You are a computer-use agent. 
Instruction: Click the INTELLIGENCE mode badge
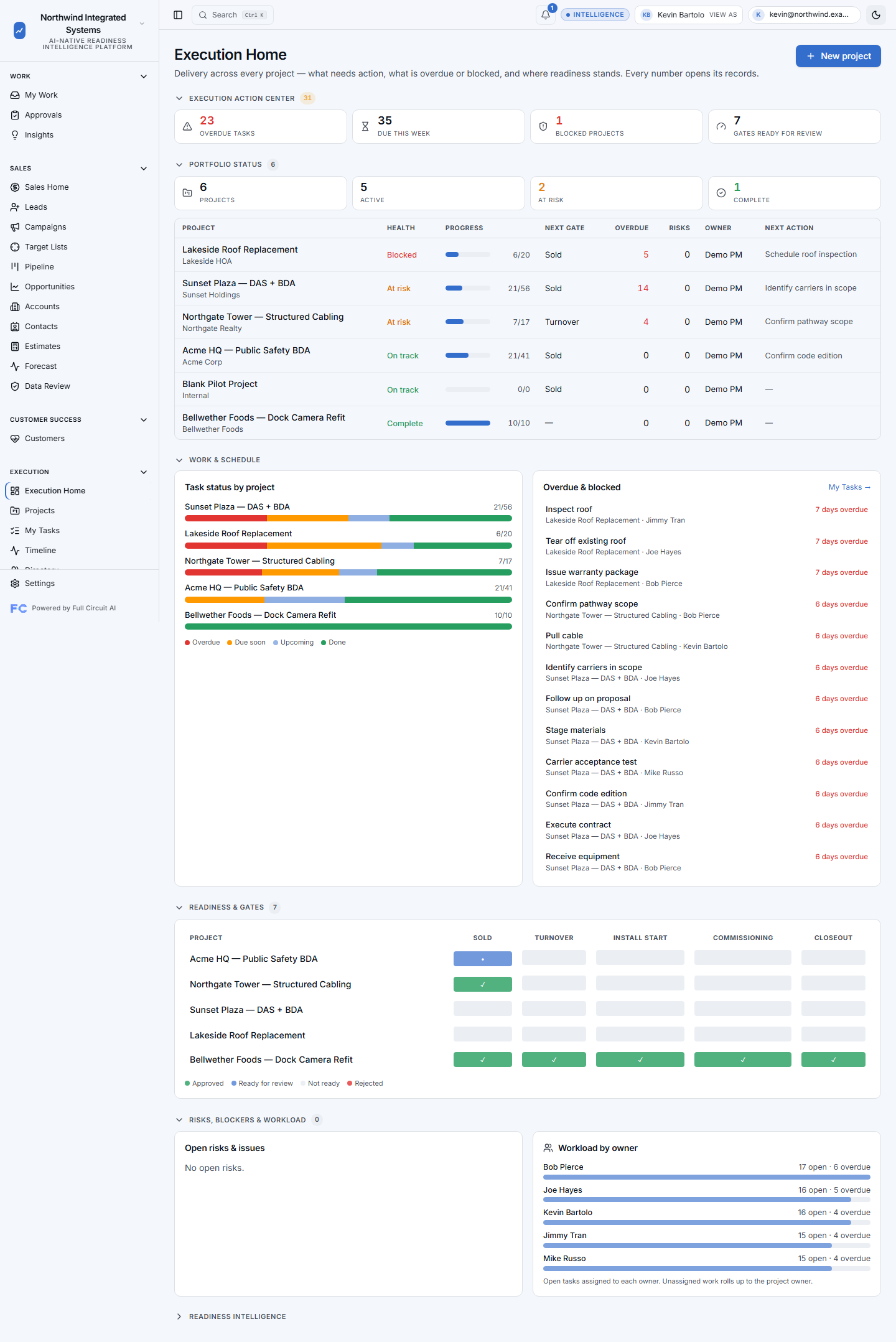pos(595,15)
